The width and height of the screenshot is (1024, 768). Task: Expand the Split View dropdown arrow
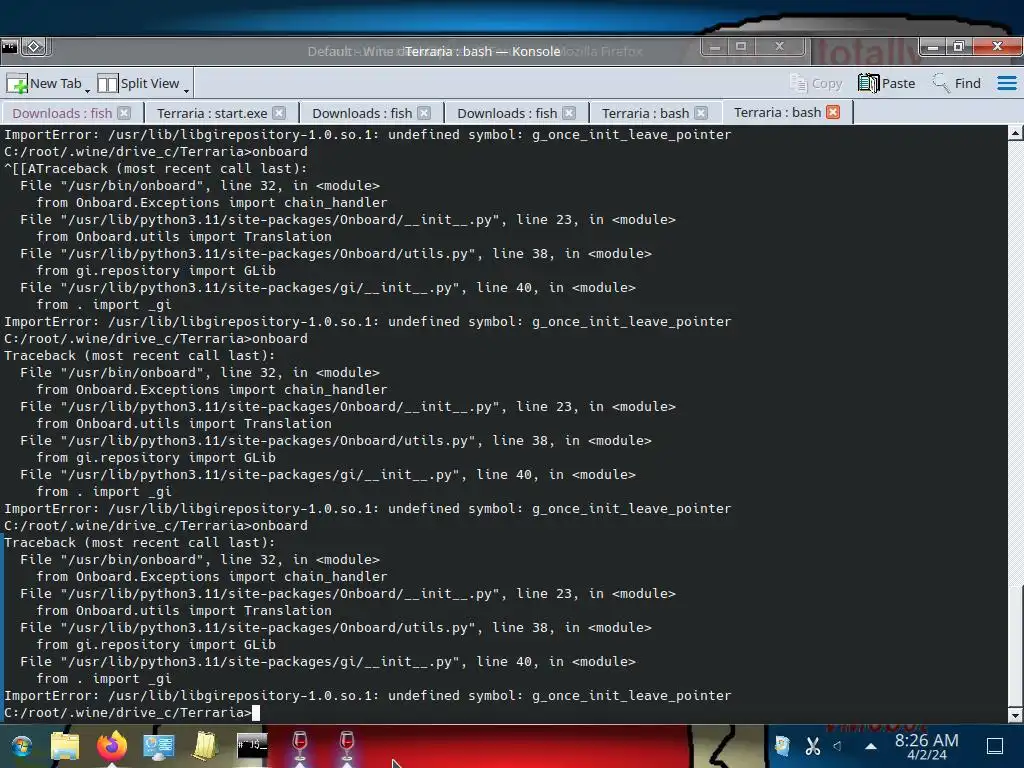click(x=186, y=89)
